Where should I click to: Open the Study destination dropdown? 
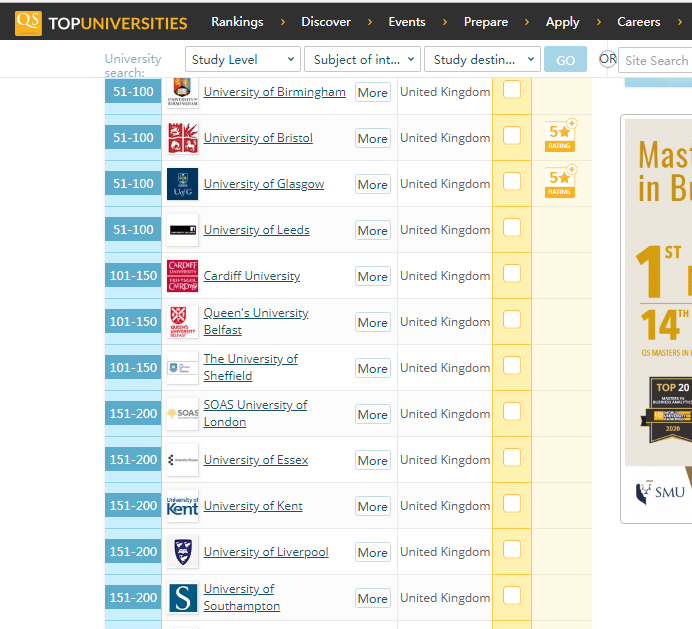(482, 59)
